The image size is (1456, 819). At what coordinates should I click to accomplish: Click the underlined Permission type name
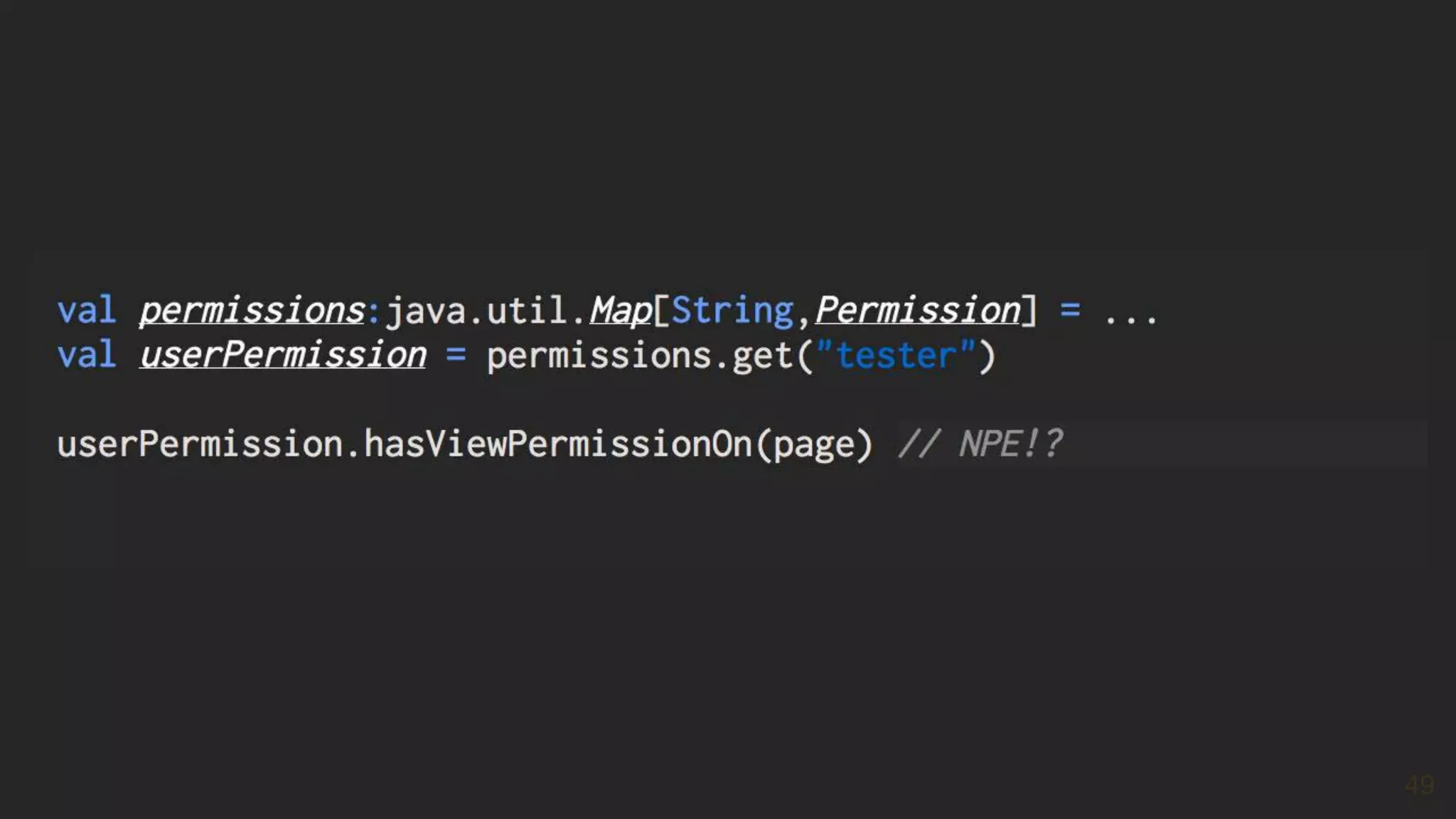coord(918,311)
